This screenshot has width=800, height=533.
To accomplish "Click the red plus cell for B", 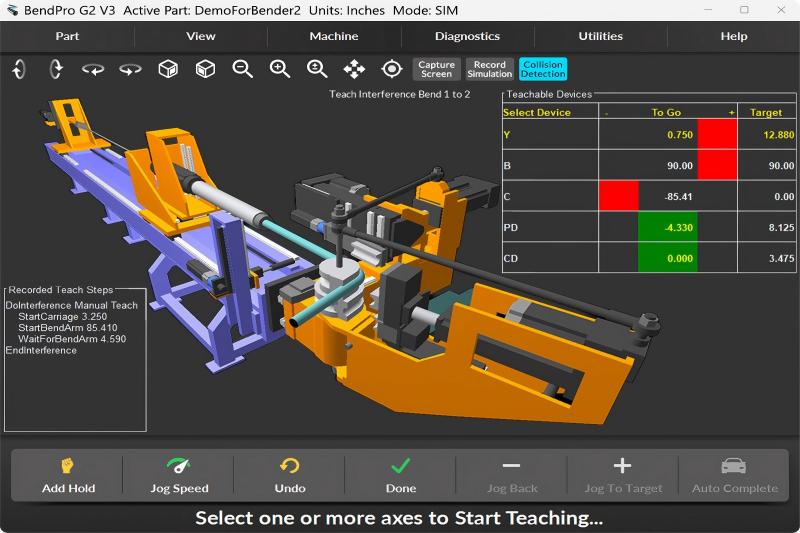I will click(716, 165).
